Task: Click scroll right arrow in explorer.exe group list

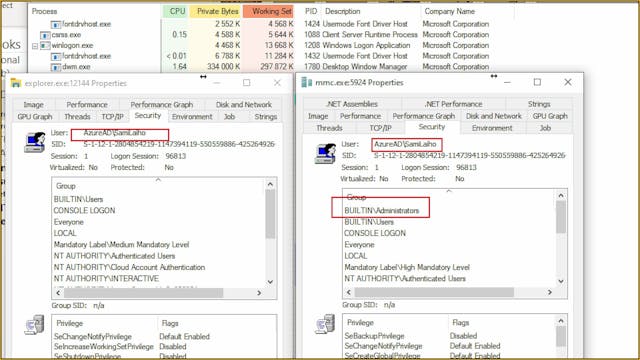Action: (259, 293)
